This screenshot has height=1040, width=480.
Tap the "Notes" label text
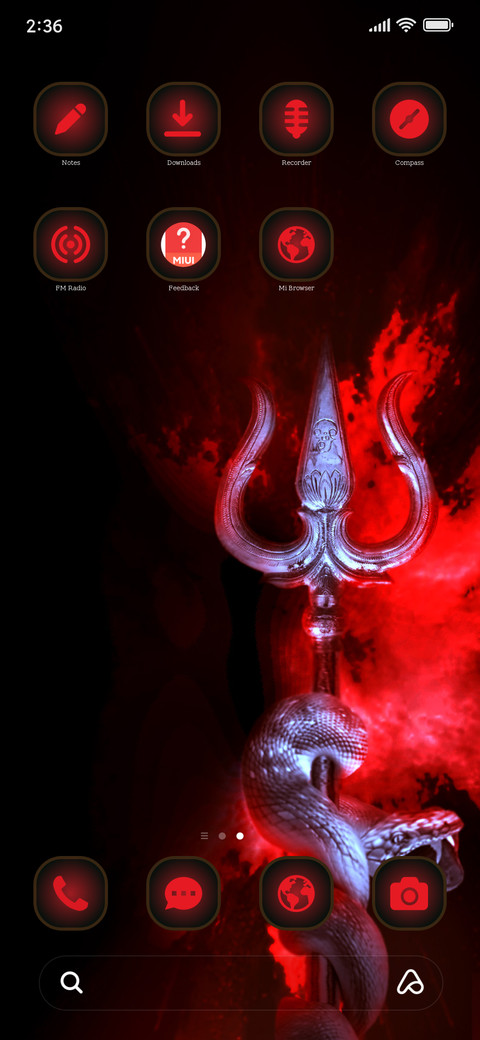pos(71,162)
